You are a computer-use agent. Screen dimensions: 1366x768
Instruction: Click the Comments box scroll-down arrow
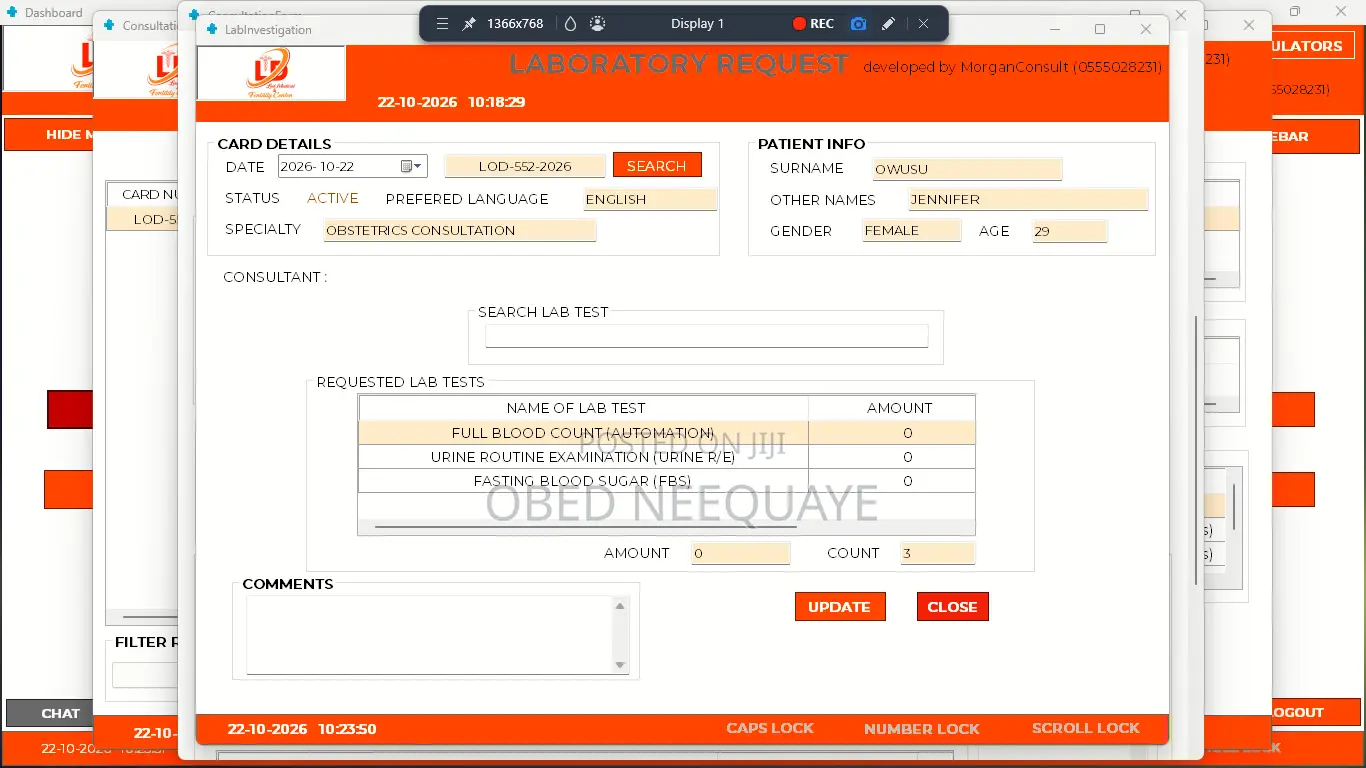coord(620,665)
